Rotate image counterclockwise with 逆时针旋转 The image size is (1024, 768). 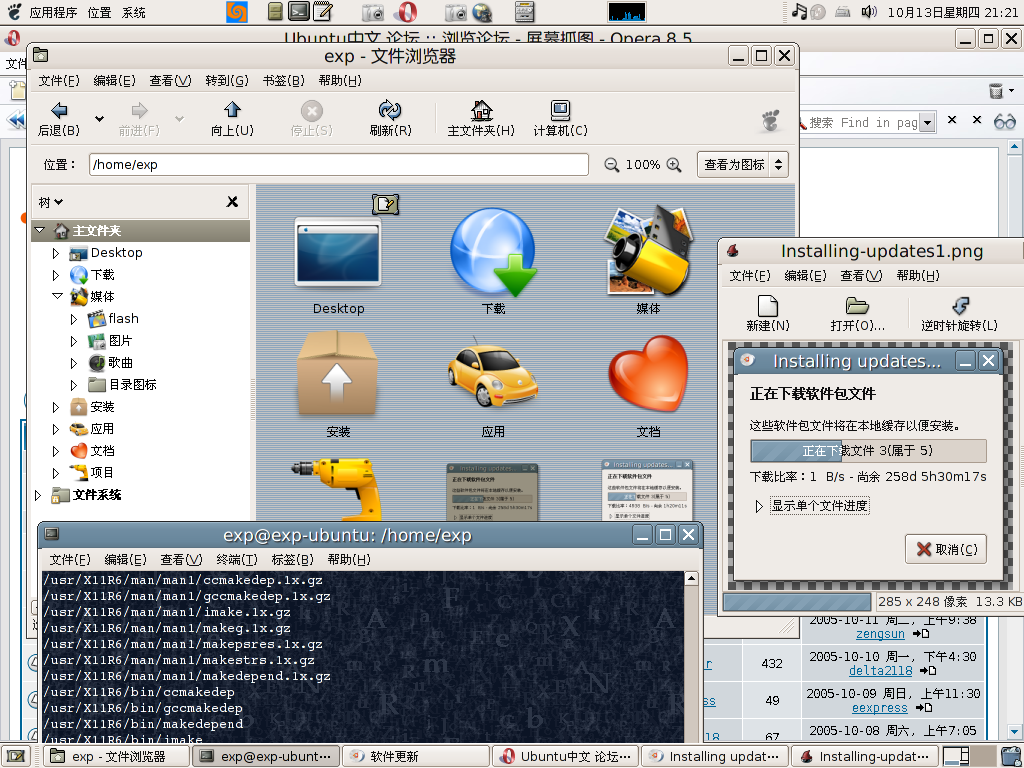959,313
